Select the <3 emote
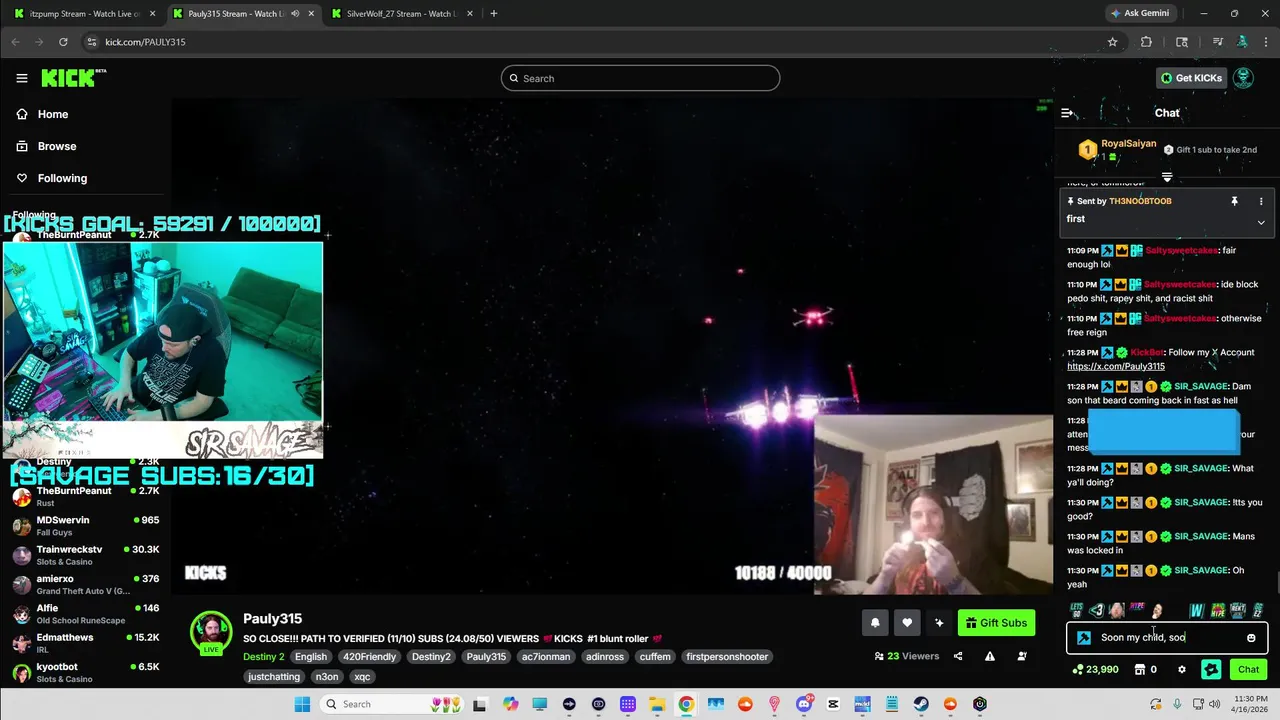Image resolution: width=1280 pixels, height=720 pixels. point(1097,610)
